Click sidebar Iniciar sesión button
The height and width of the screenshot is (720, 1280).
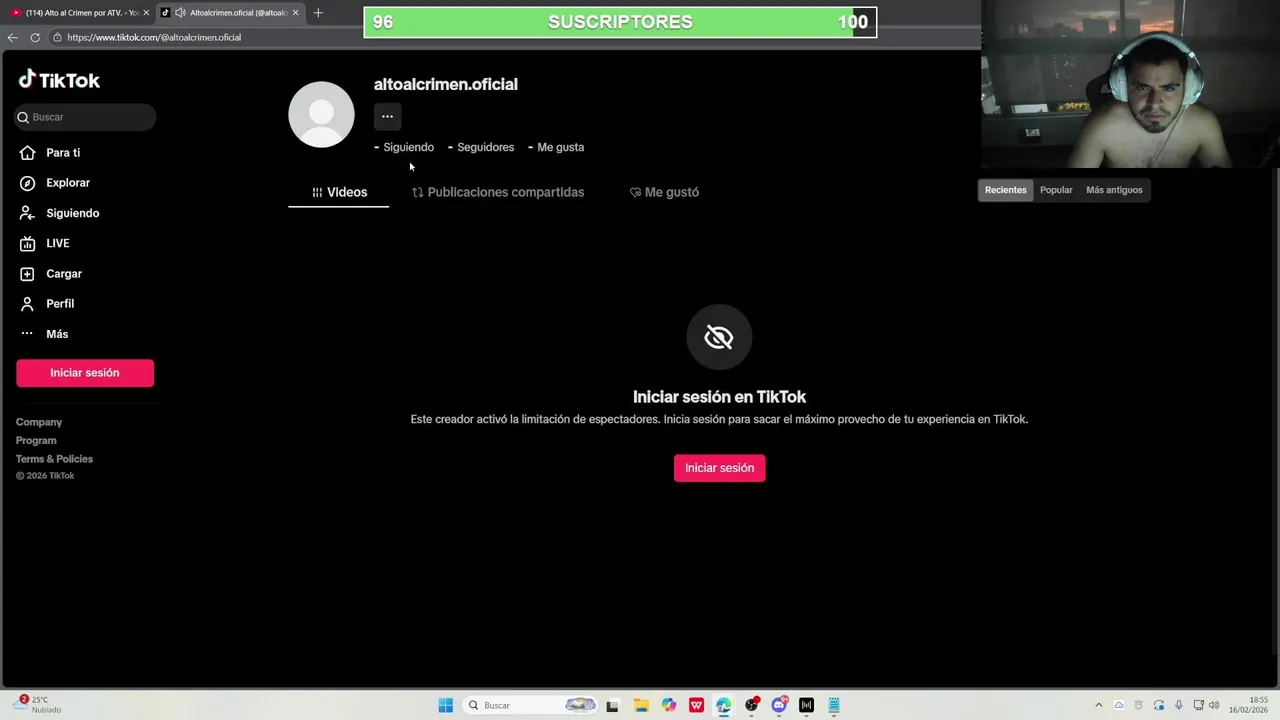pyautogui.click(x=85, y=373)
